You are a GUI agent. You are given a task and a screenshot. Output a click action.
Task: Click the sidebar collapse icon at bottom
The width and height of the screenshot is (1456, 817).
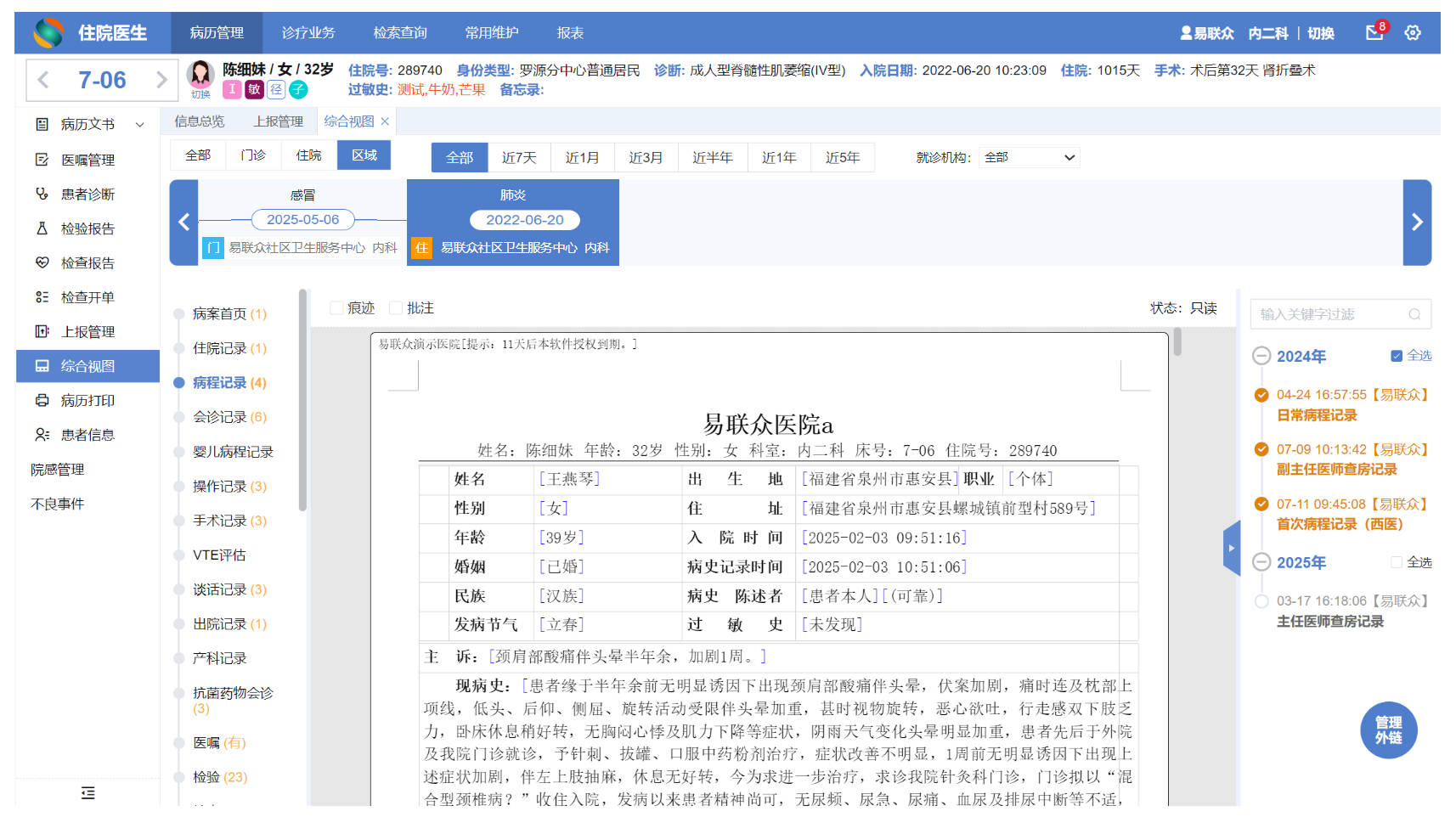[x=87, y=793]
